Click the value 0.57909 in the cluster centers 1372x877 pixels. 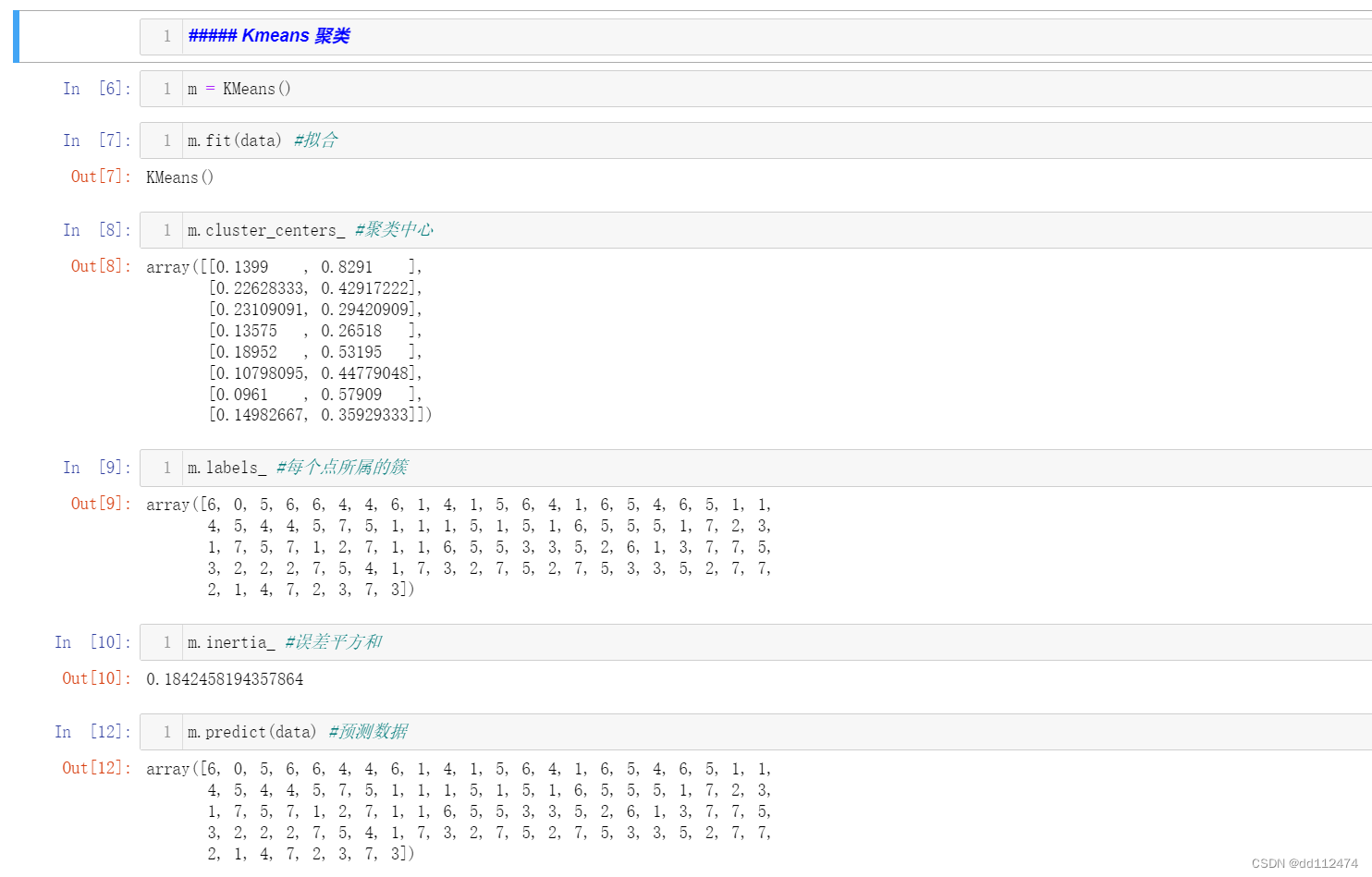point(351,395)
